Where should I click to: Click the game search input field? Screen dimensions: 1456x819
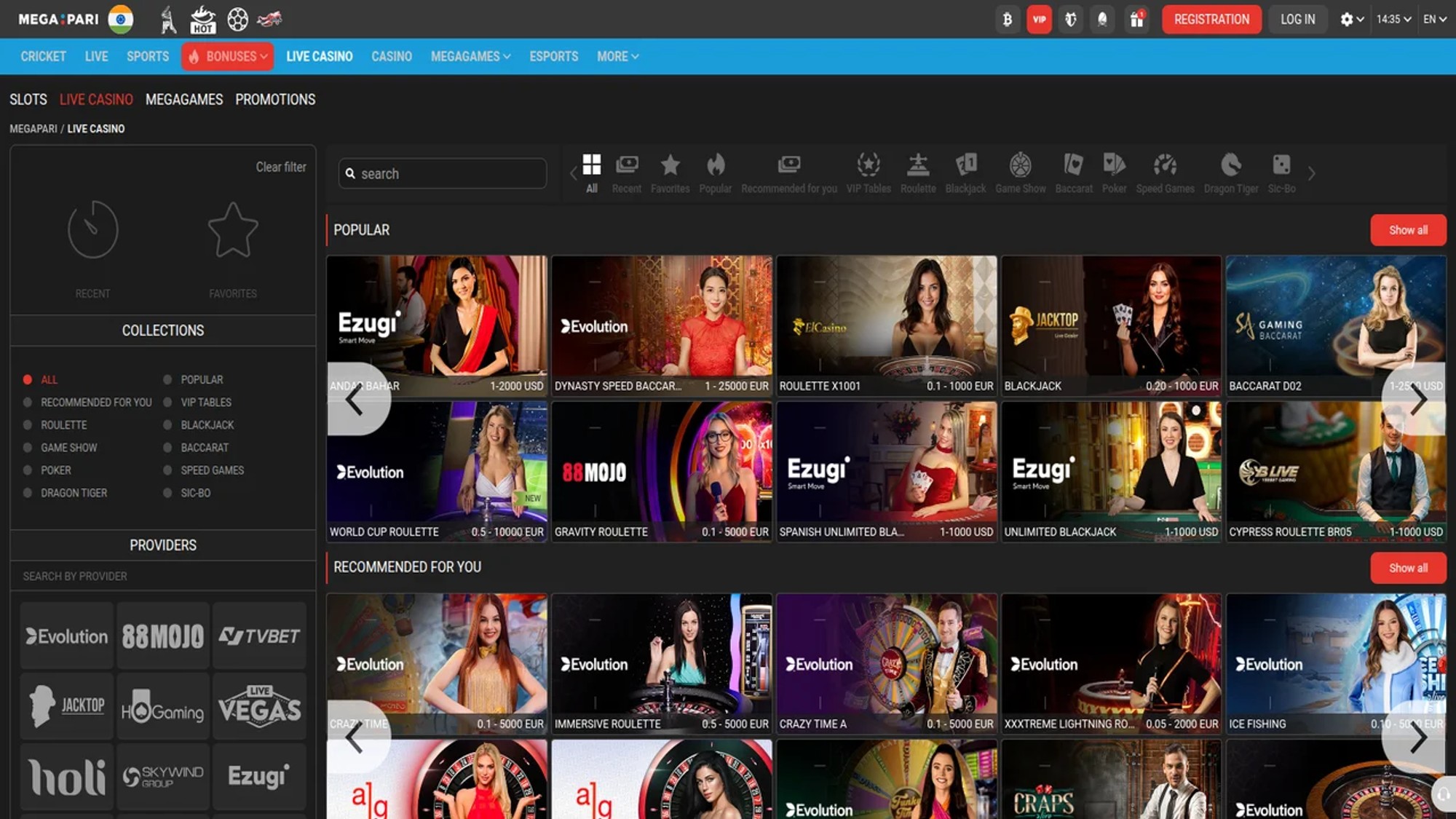pyautogui.click(x=443, y=173)
